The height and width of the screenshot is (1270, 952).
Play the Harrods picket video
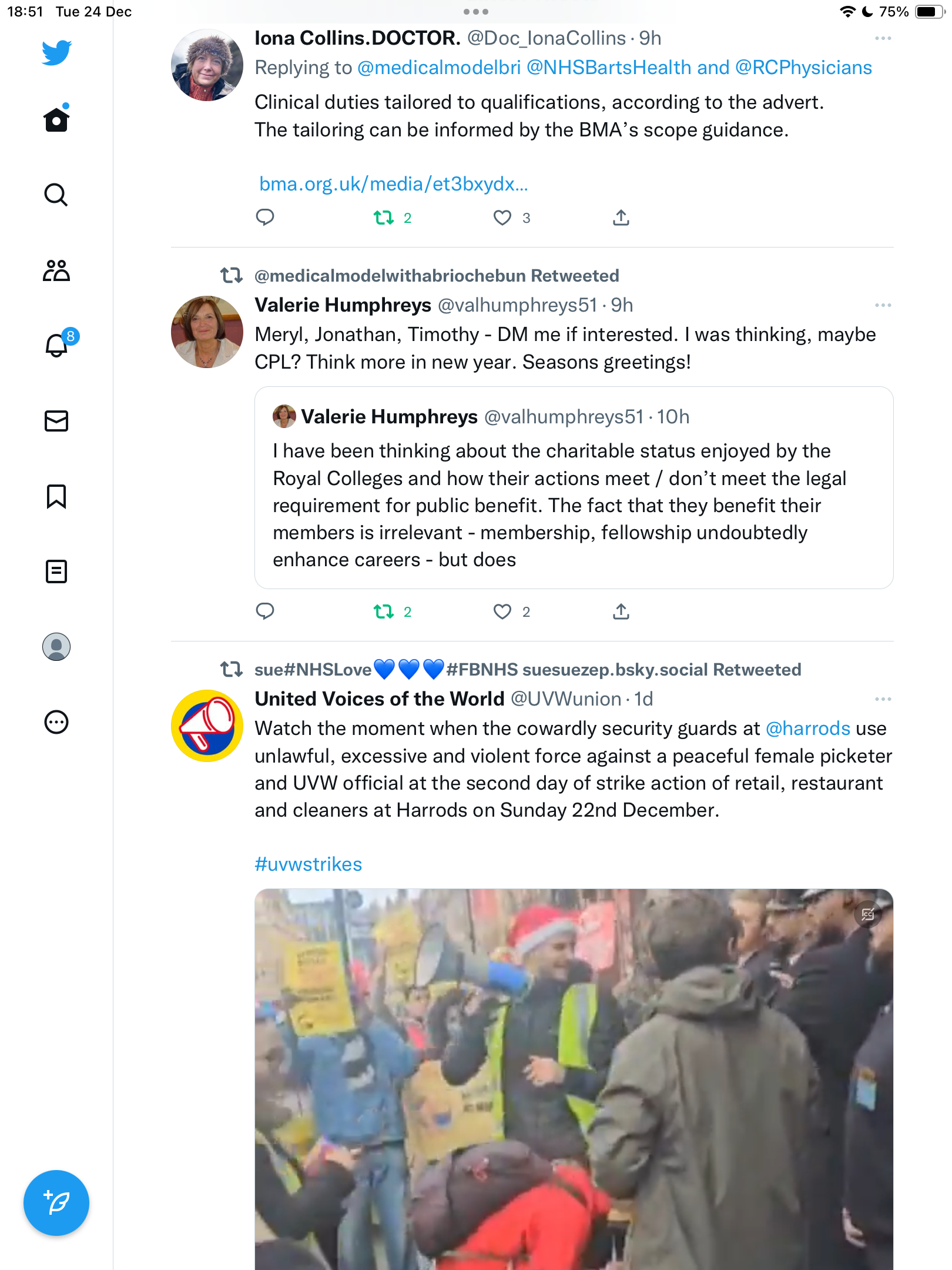574,1079
